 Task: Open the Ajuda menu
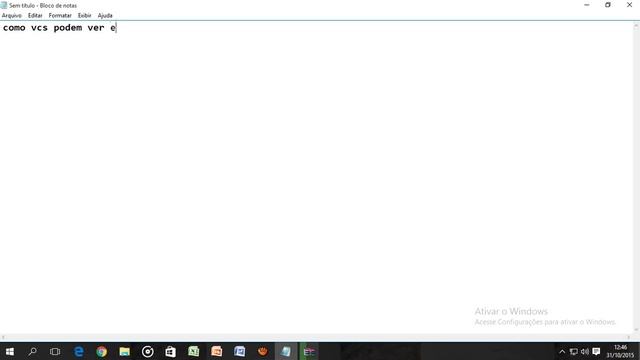point(105,16)
